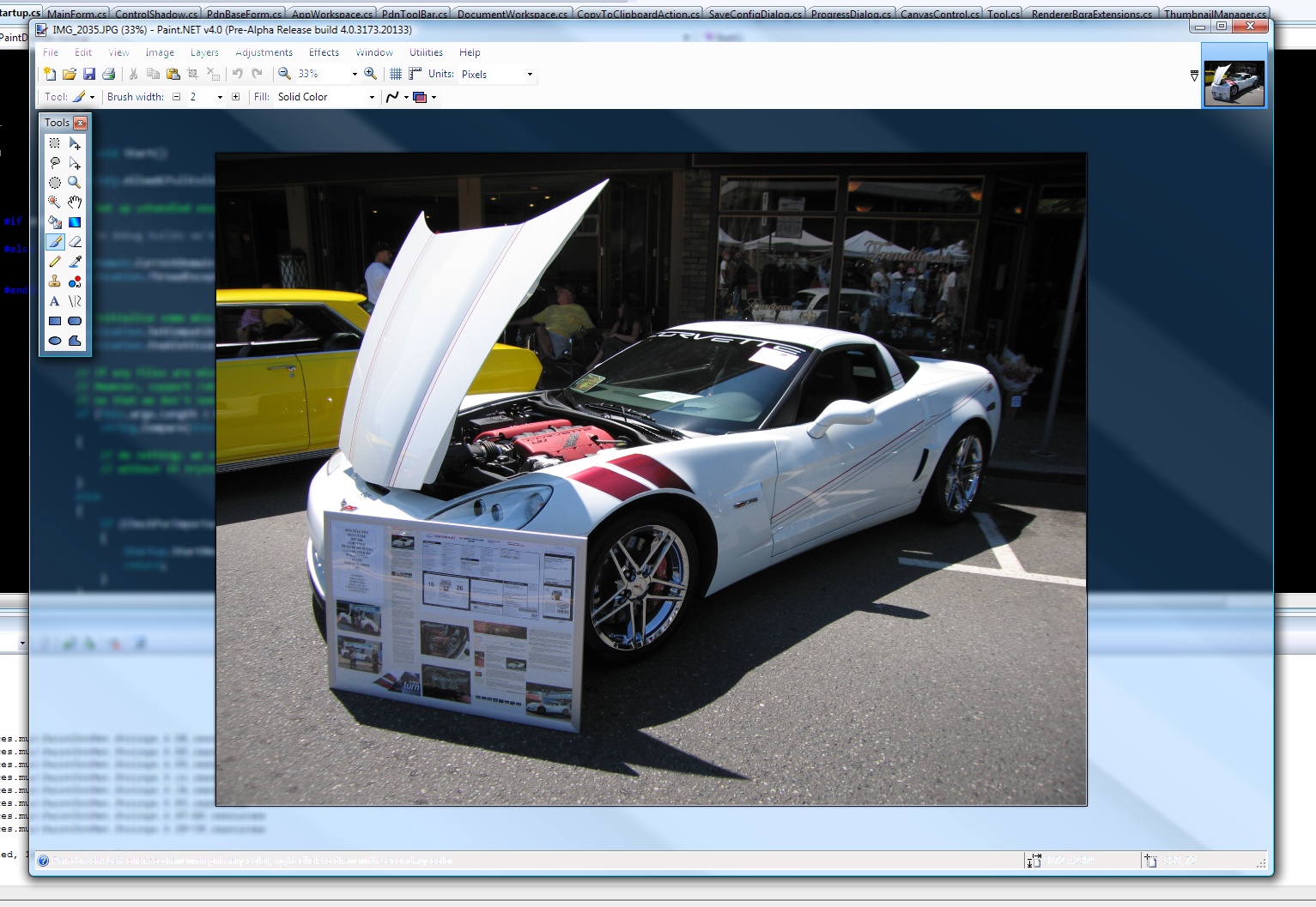Select the Paintbrush tool
Image resolution: width=1316 pixels, height=907 pixels.
click(55, 242)
